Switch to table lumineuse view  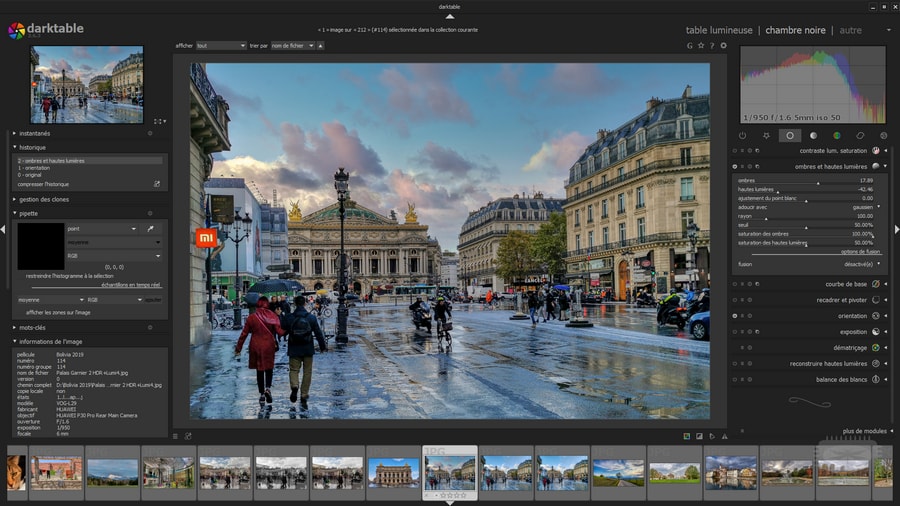click(719, 30)
